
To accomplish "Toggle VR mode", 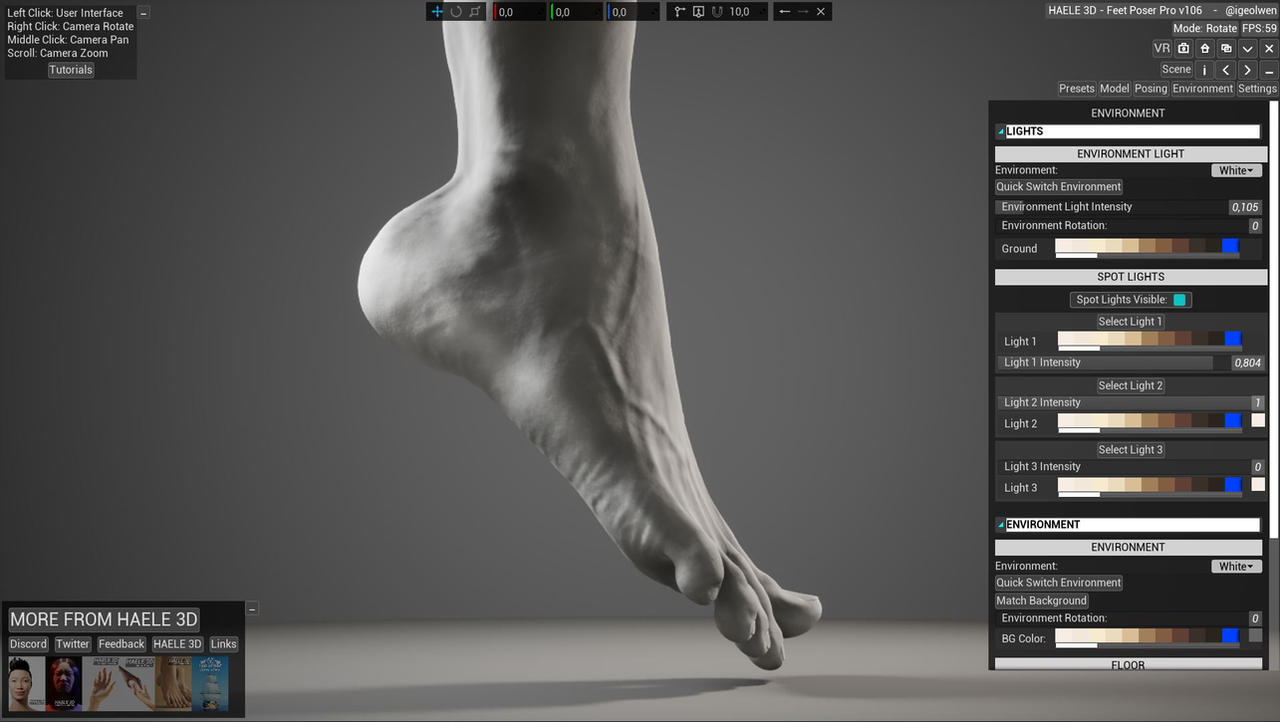I will 1162,48.
